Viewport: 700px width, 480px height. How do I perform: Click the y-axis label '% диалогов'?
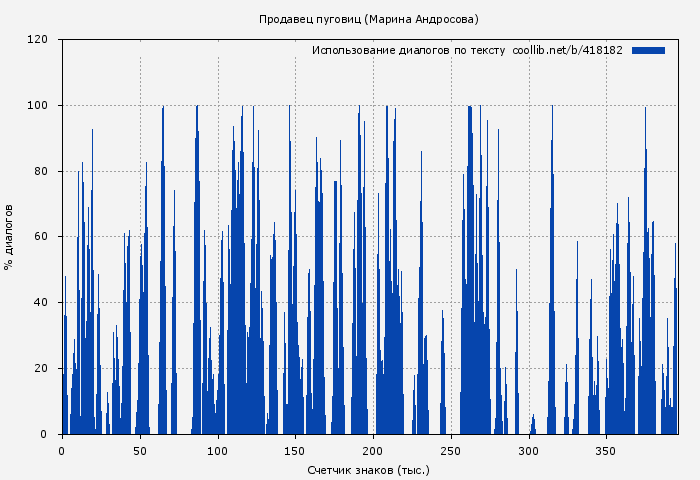coord(9,237)
